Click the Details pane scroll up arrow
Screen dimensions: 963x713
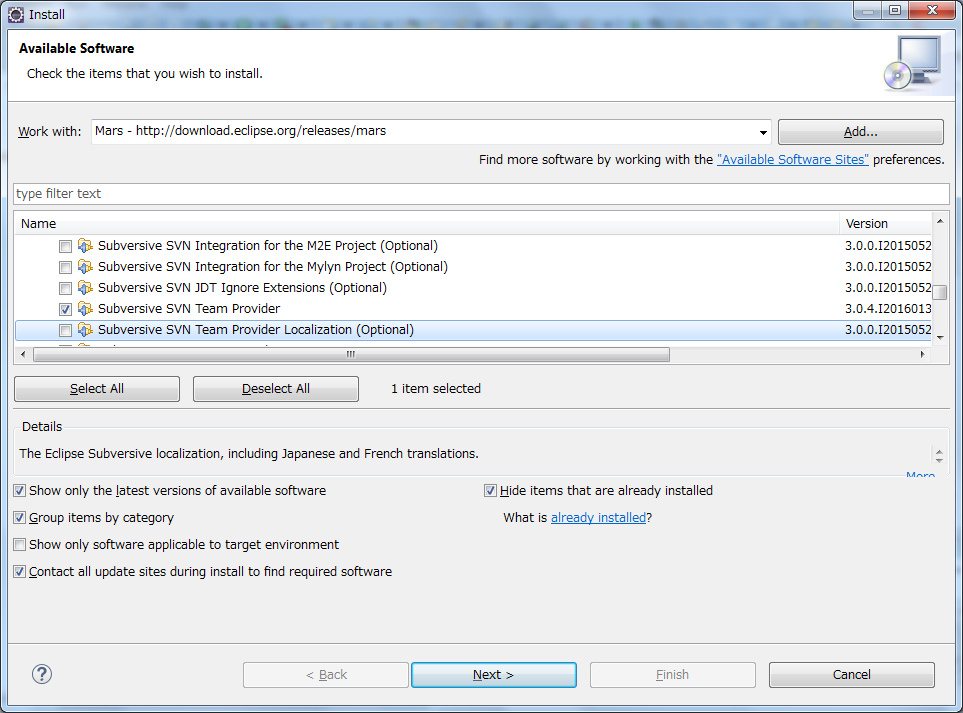pos(939,451)
